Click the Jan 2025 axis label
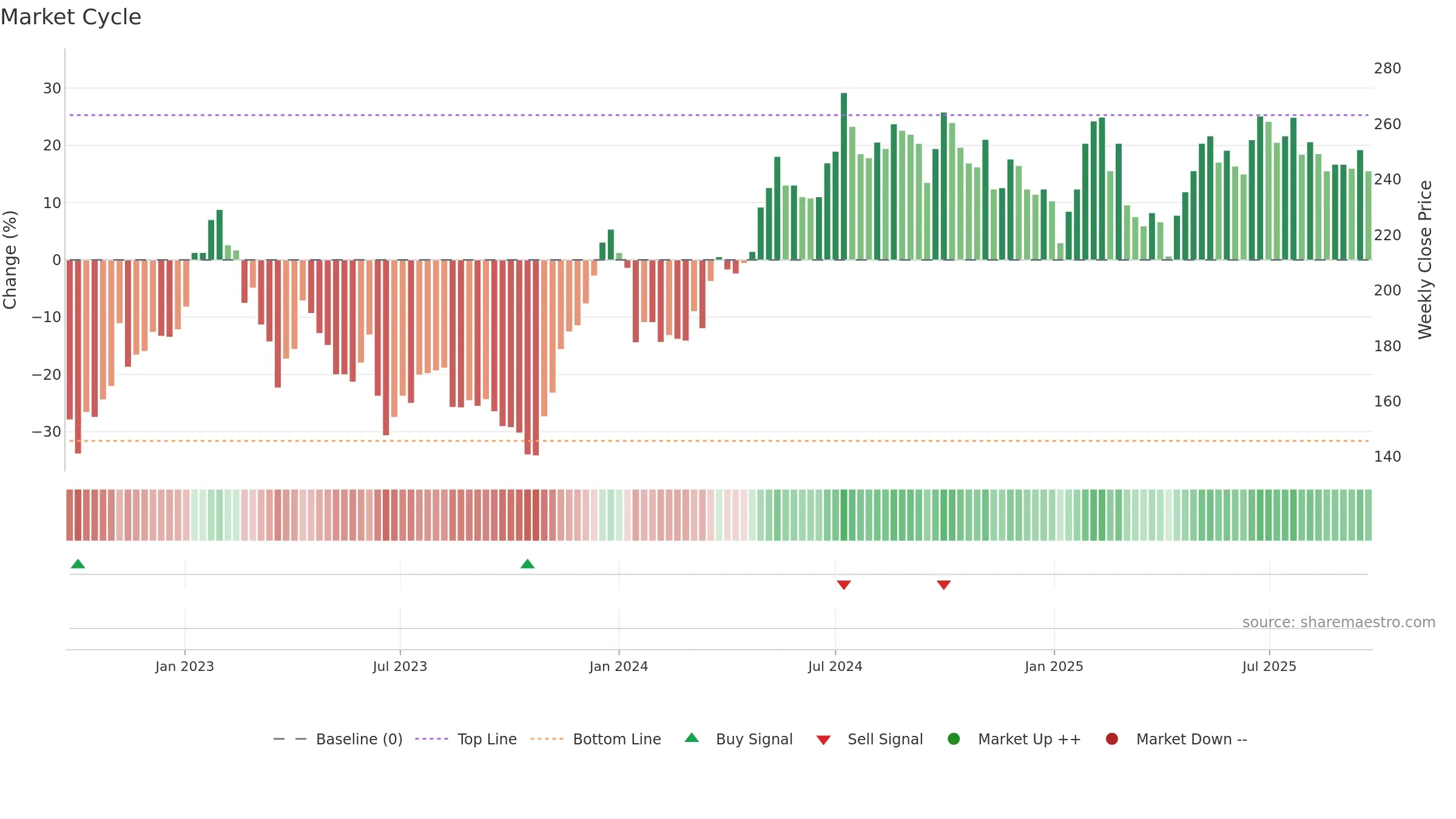The width and height of the screenshot is (1456, 819). pyautogui.click(x=1054, y=666)
